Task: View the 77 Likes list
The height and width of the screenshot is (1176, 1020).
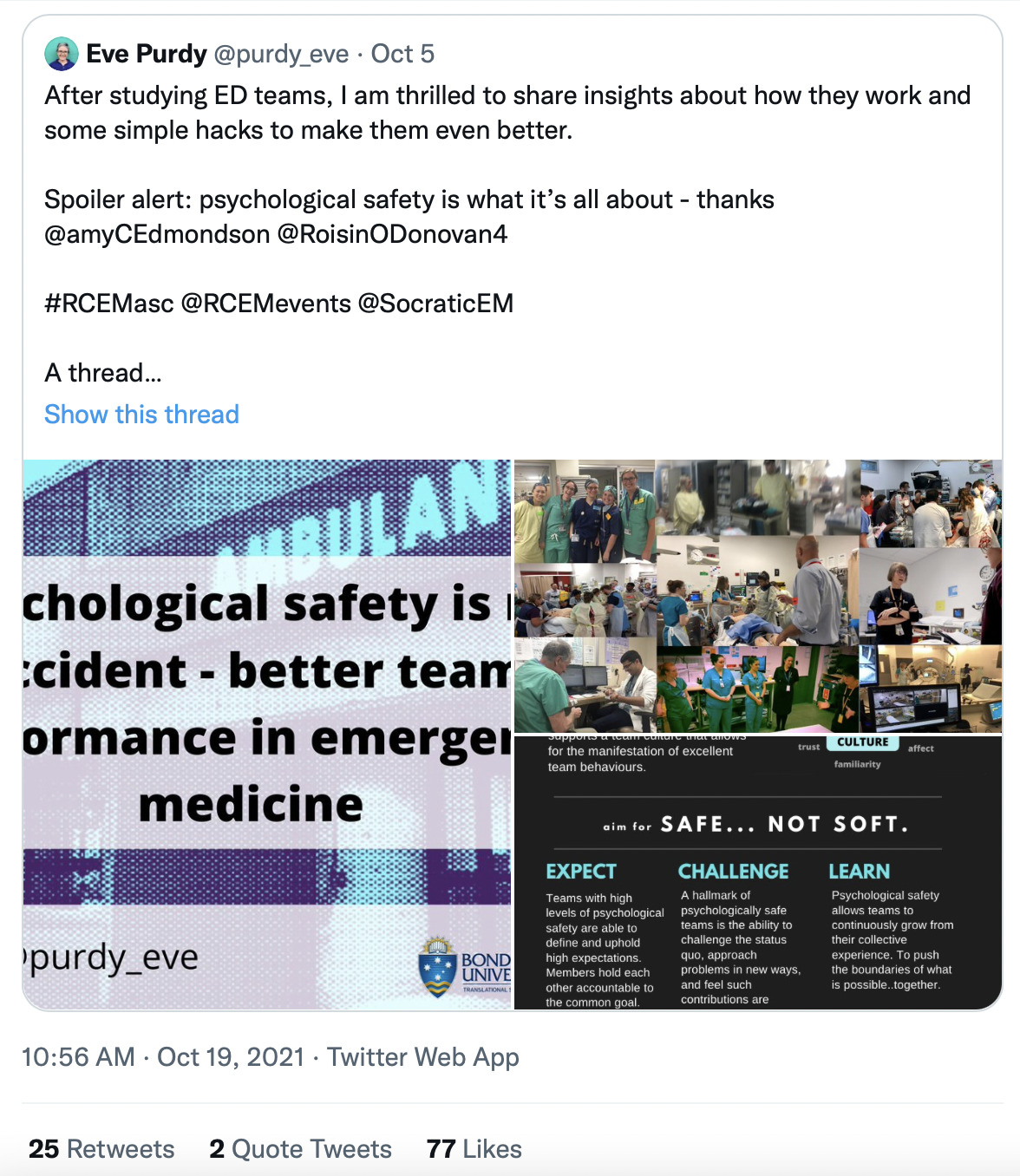Action: (x=474, y=1149)
